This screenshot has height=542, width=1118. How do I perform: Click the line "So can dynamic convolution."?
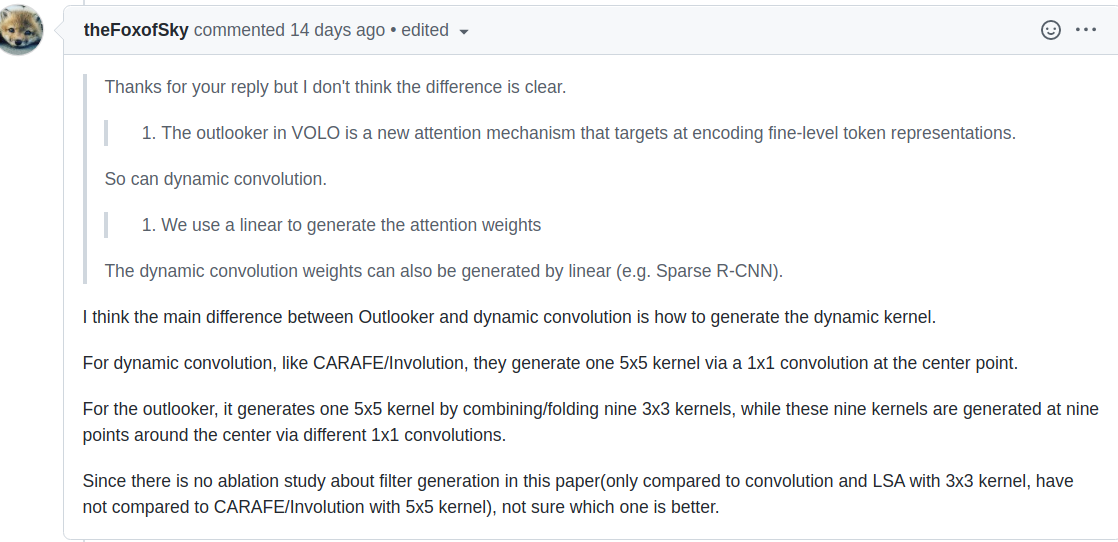coord(216,179)
